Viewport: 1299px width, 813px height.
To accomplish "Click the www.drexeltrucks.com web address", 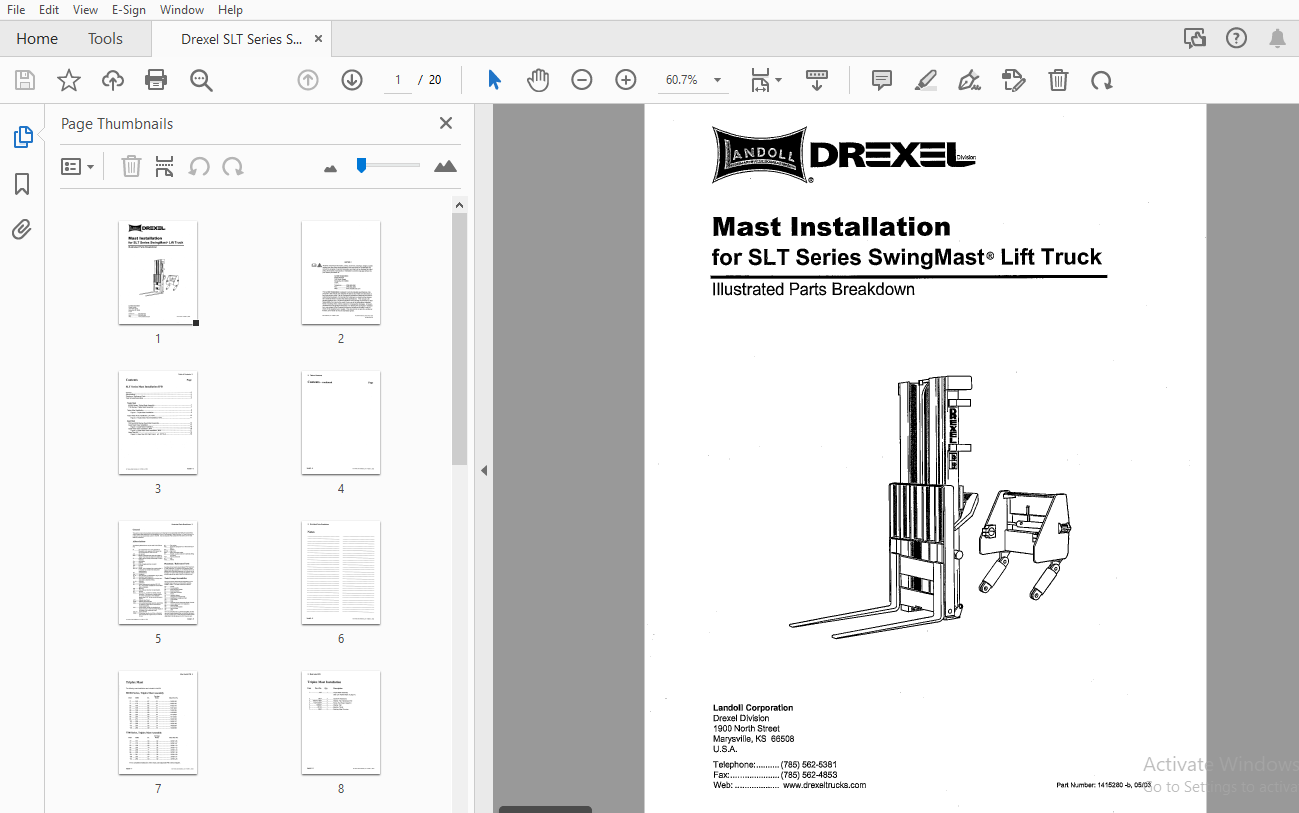I will click(x=824, y=785).
